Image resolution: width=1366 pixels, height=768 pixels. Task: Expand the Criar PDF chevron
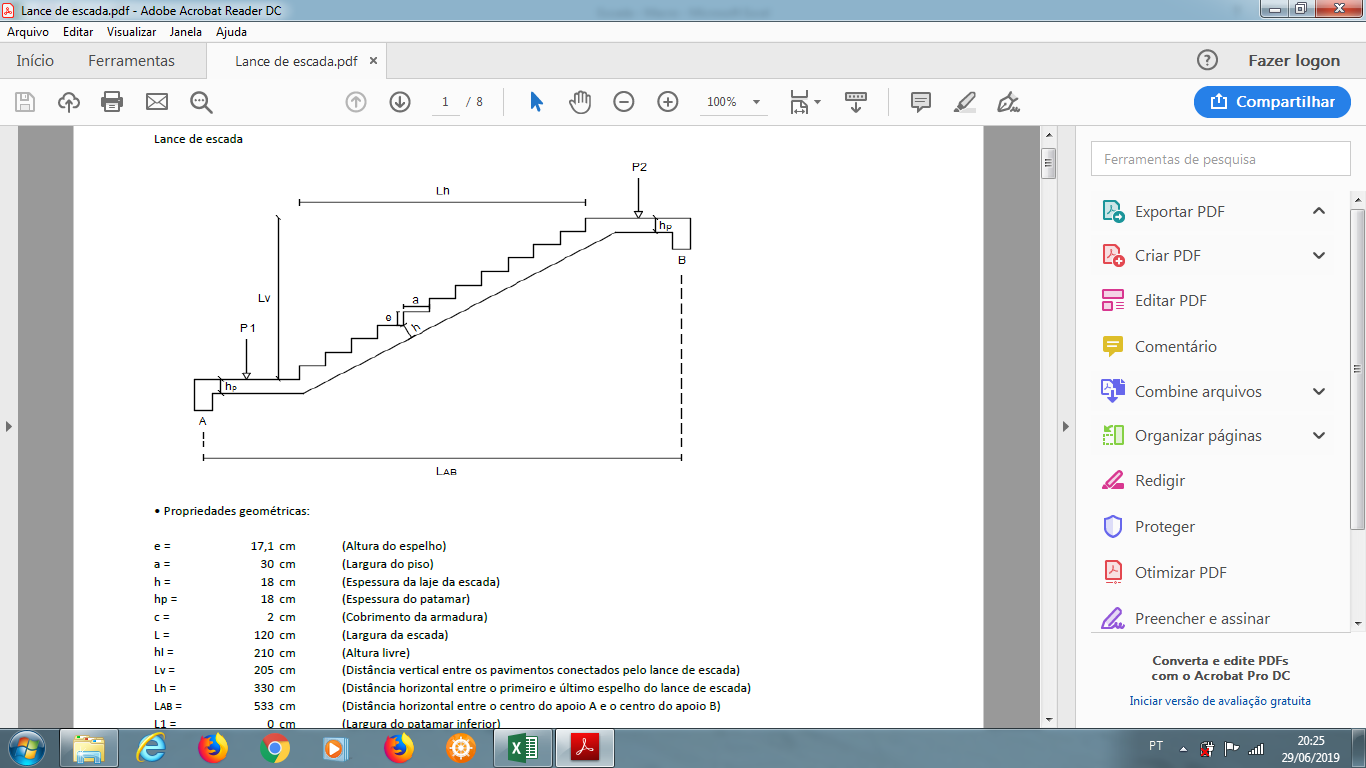tap(1319, 256)
